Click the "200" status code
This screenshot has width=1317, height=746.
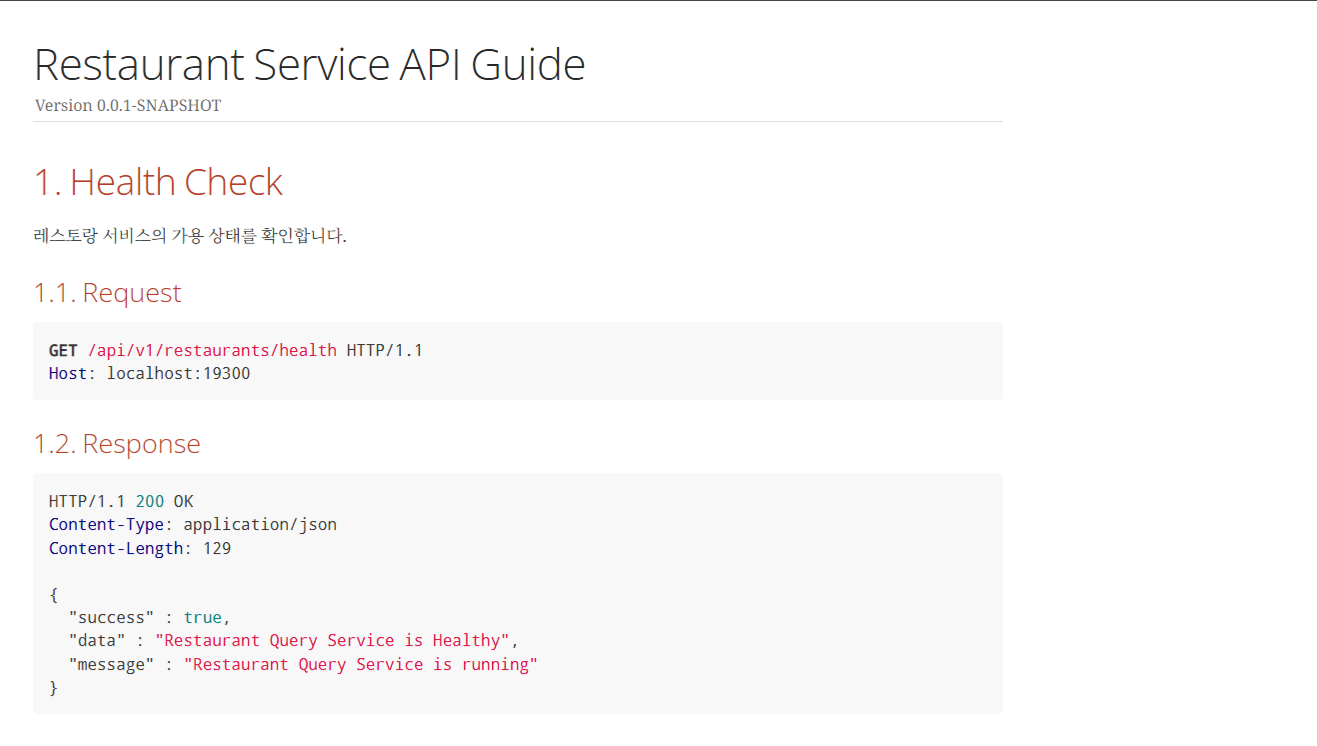[x=149, y=501]
